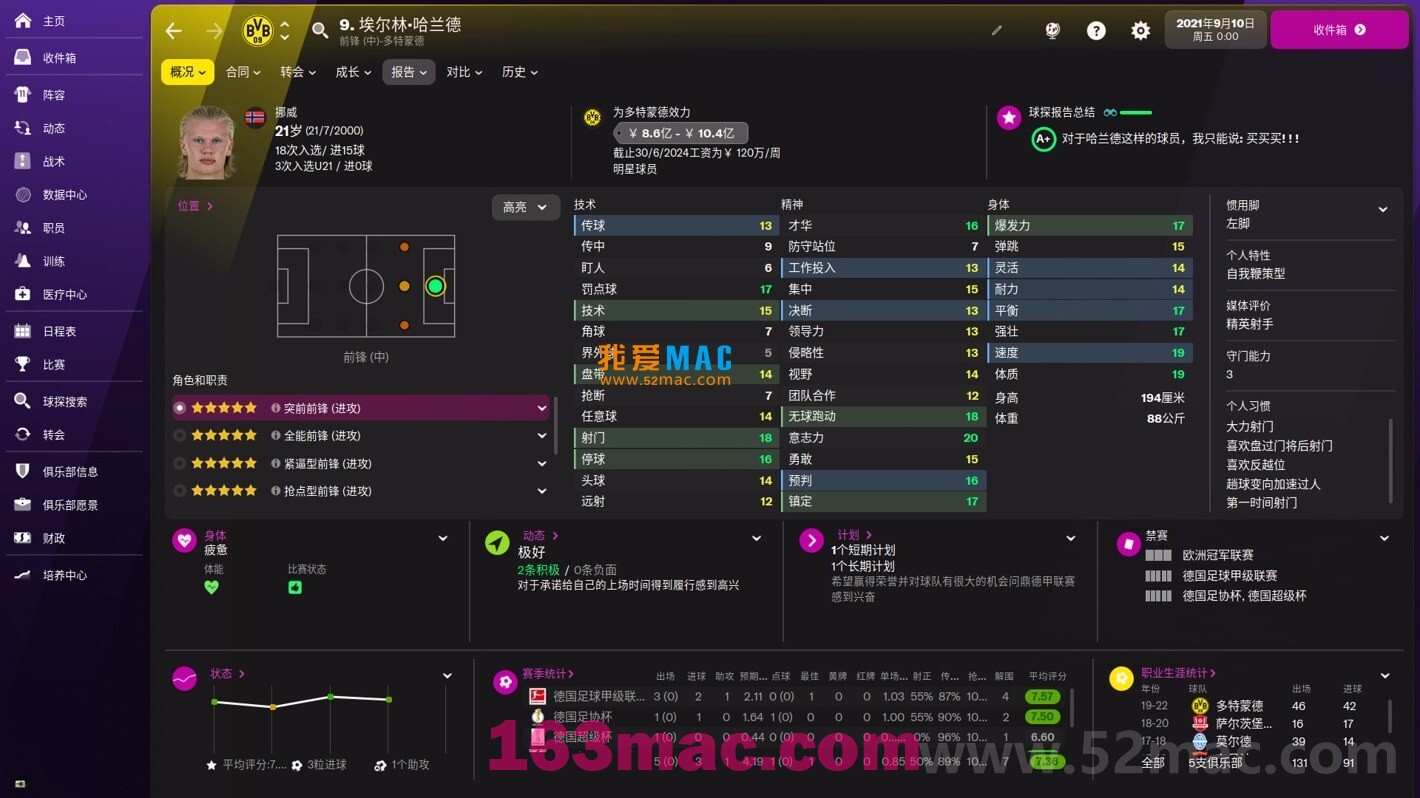Open the 赛季统计 season stats link
This screenshot has width=1420, height=798.
[x=548, y=674]
